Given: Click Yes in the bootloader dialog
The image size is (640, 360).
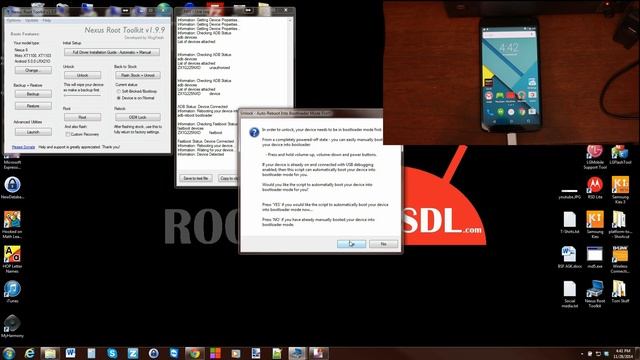Looking at the screenshot, I should (x=351, y=244).
